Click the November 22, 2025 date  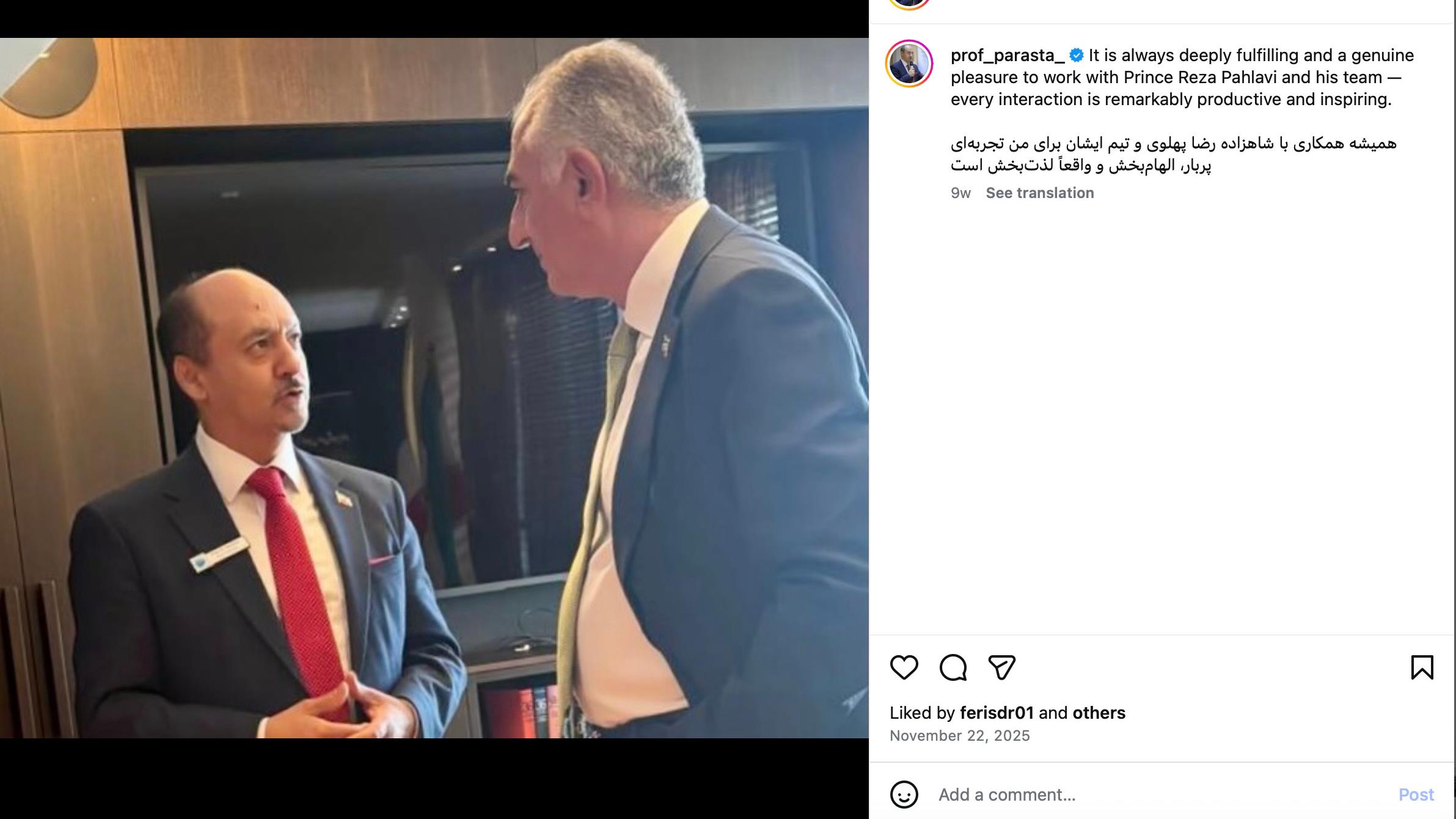pyautogui.click(x=959, y=735)
